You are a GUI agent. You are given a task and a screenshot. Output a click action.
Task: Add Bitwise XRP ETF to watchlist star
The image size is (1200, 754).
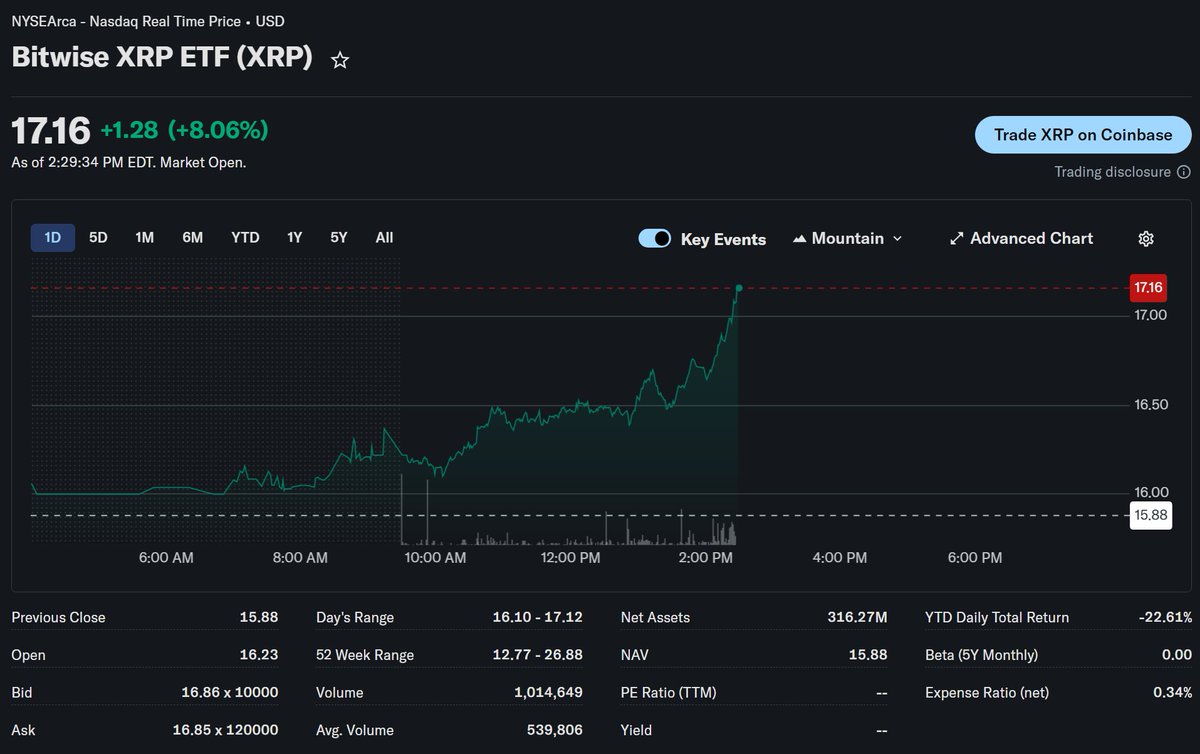coord(340,60)
